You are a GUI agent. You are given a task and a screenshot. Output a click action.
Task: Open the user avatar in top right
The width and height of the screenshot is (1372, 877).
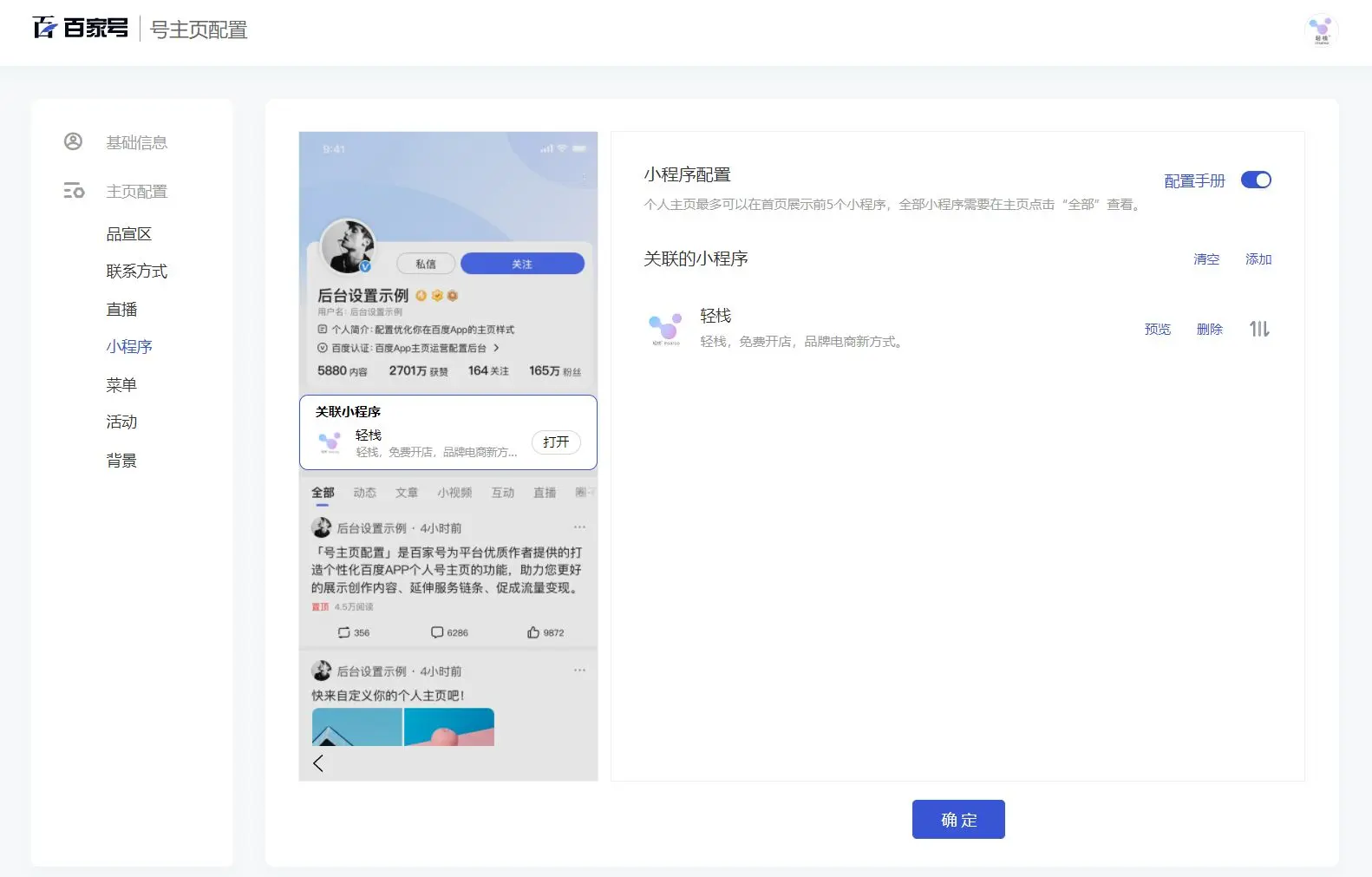pyautogui.click(x=1321, y=30)
